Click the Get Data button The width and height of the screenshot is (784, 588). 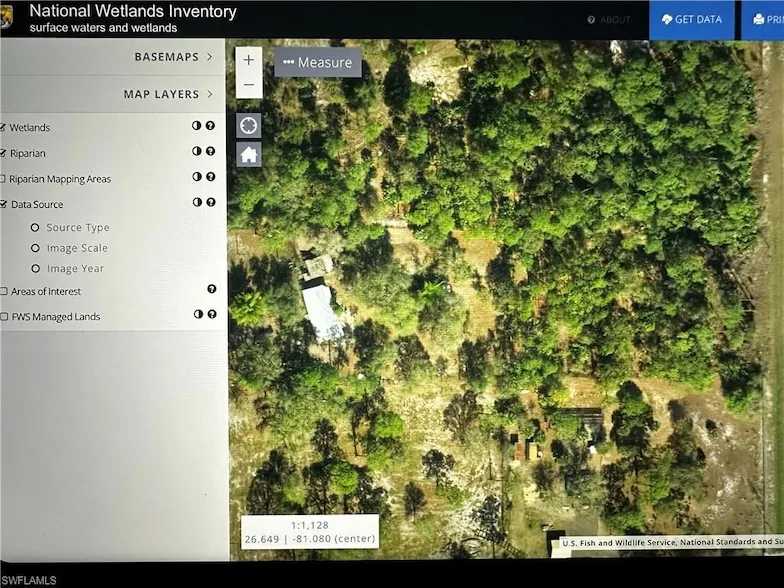tap(692, 20)
